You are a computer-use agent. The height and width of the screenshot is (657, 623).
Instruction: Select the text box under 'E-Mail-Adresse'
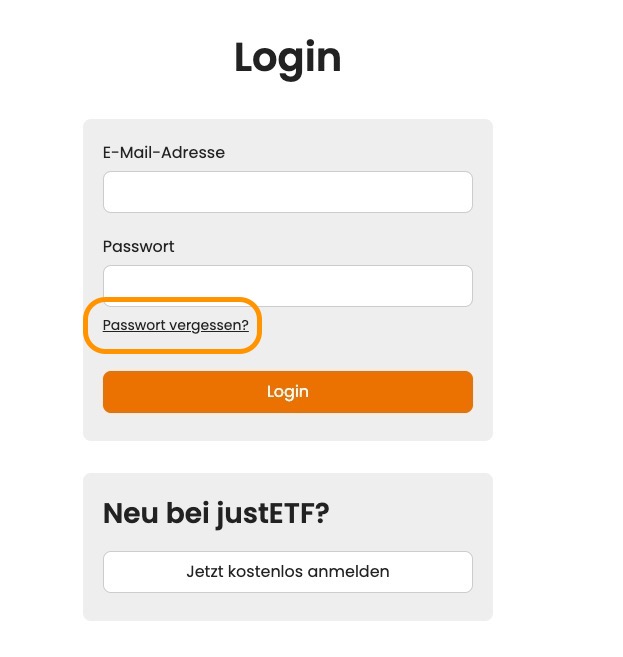coord(287,192)
